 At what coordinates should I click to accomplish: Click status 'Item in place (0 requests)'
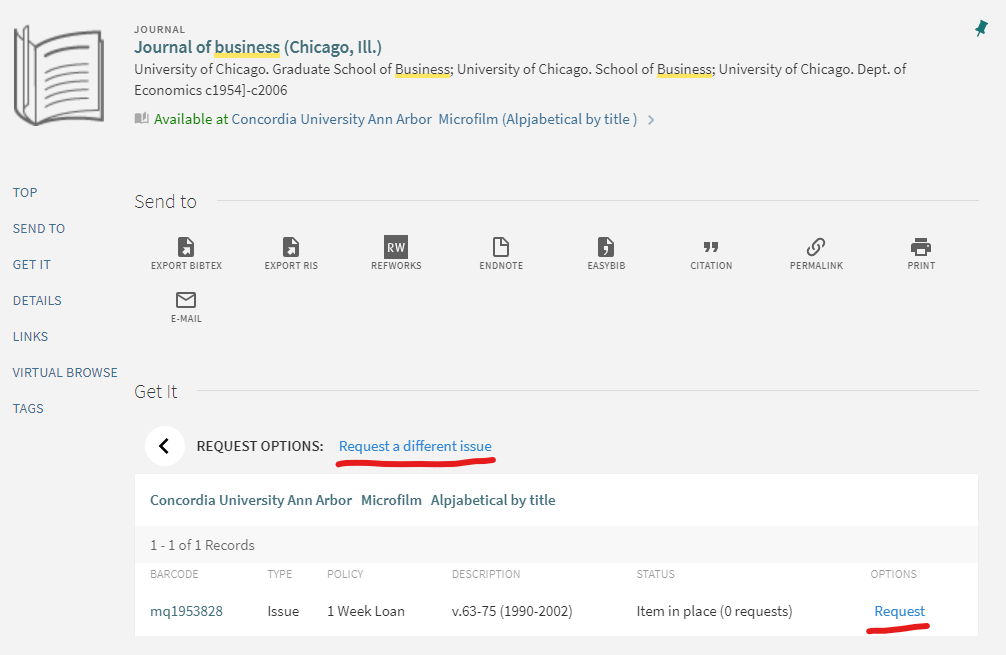pyautogui.click(x=714, y=611)
